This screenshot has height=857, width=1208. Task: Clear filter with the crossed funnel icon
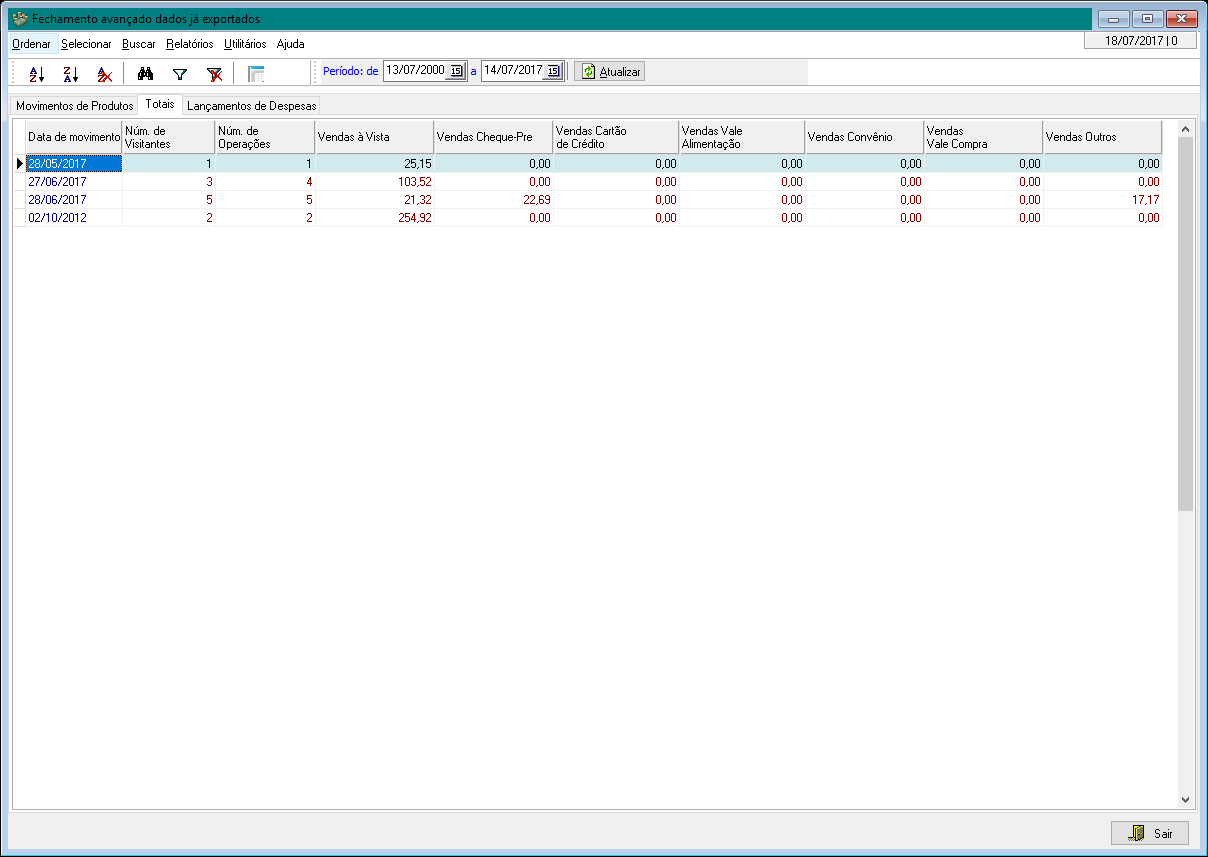214,73
